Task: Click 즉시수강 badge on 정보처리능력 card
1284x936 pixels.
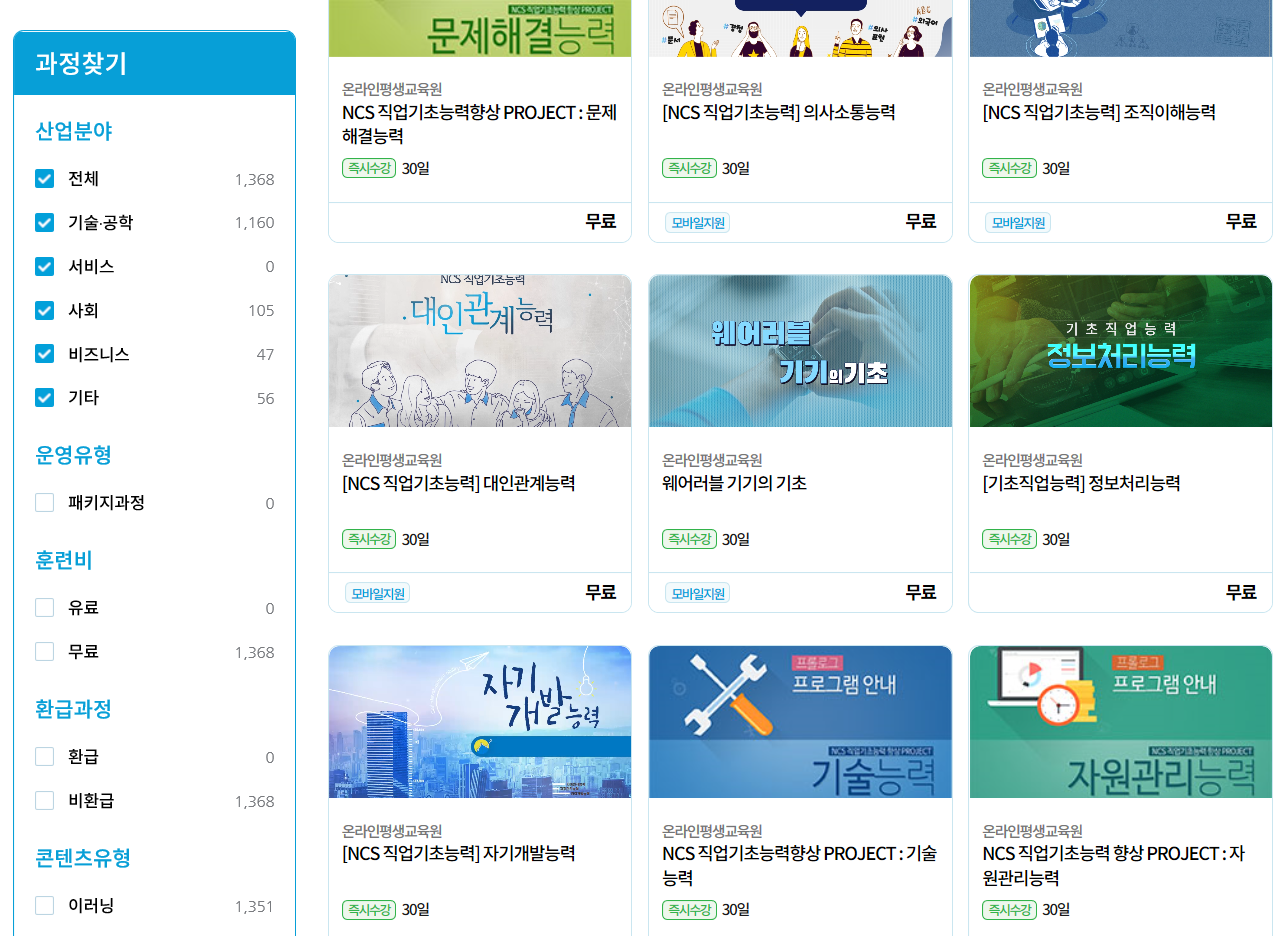Action: click(1009, 539)
